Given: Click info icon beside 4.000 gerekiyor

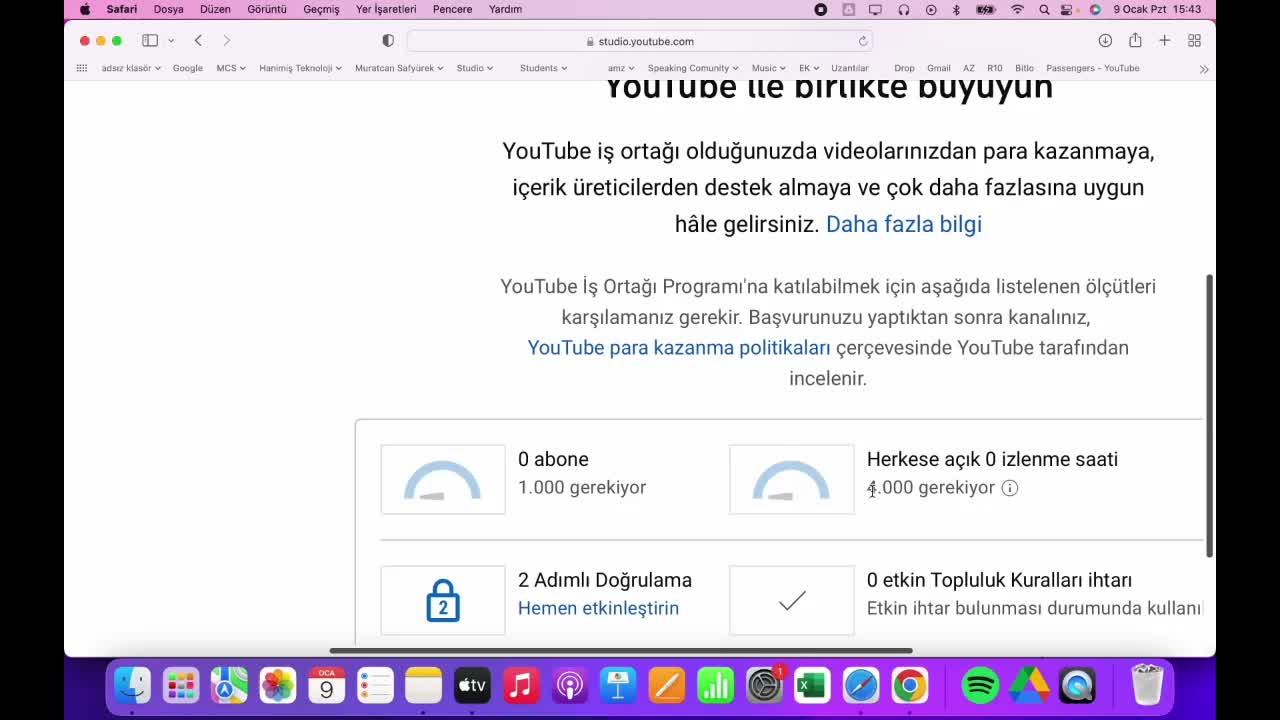Looking at the screenshot, I should (1010, 488).
